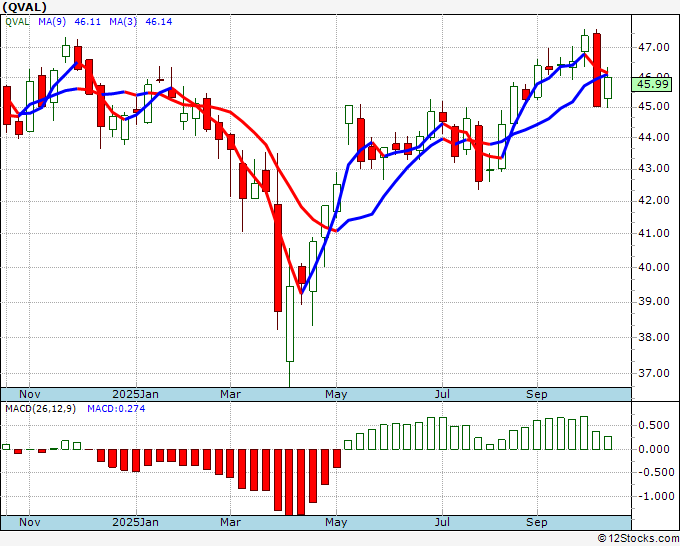Click Nov on the price chart date axis
Image resolution: width=680 pixels, height=546 pixels.
[x=29, y=394]
